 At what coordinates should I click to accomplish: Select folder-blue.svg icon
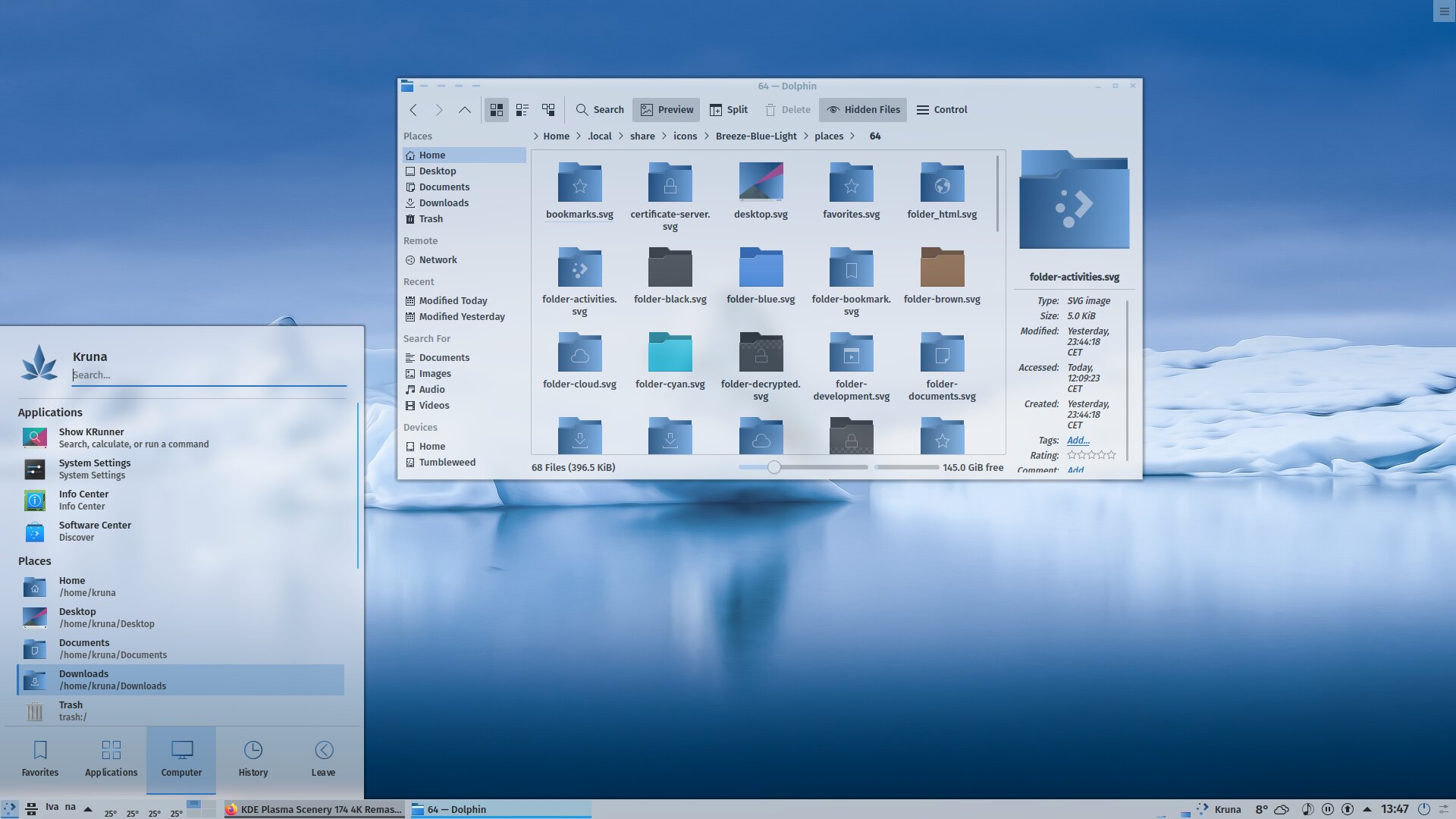[x=761, y=267]
